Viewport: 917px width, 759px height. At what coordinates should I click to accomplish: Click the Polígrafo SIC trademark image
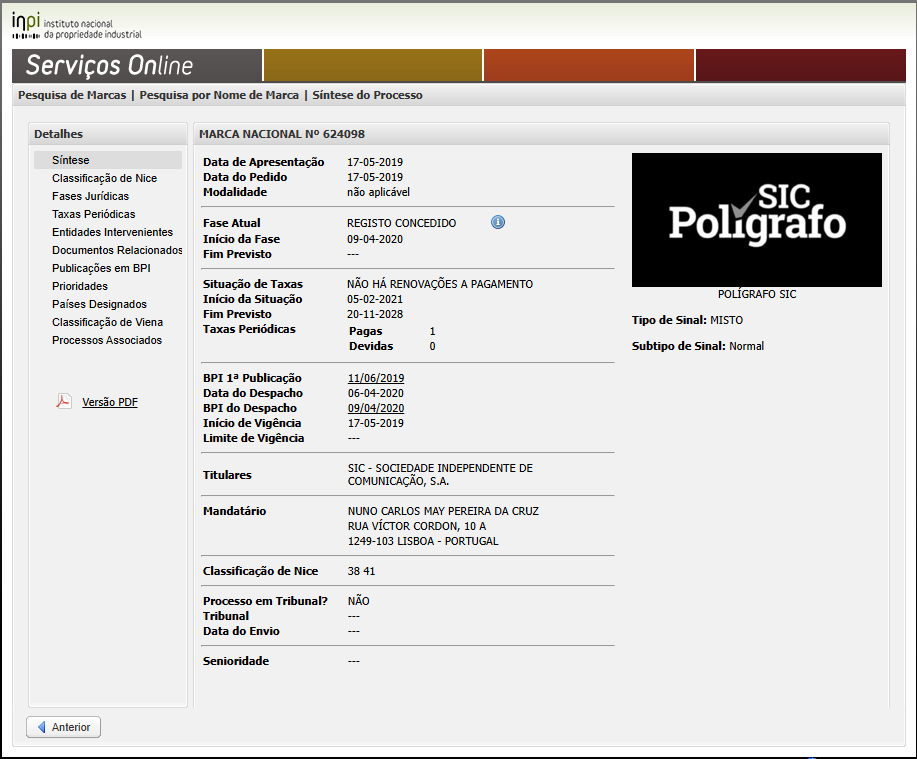[756, 220]
